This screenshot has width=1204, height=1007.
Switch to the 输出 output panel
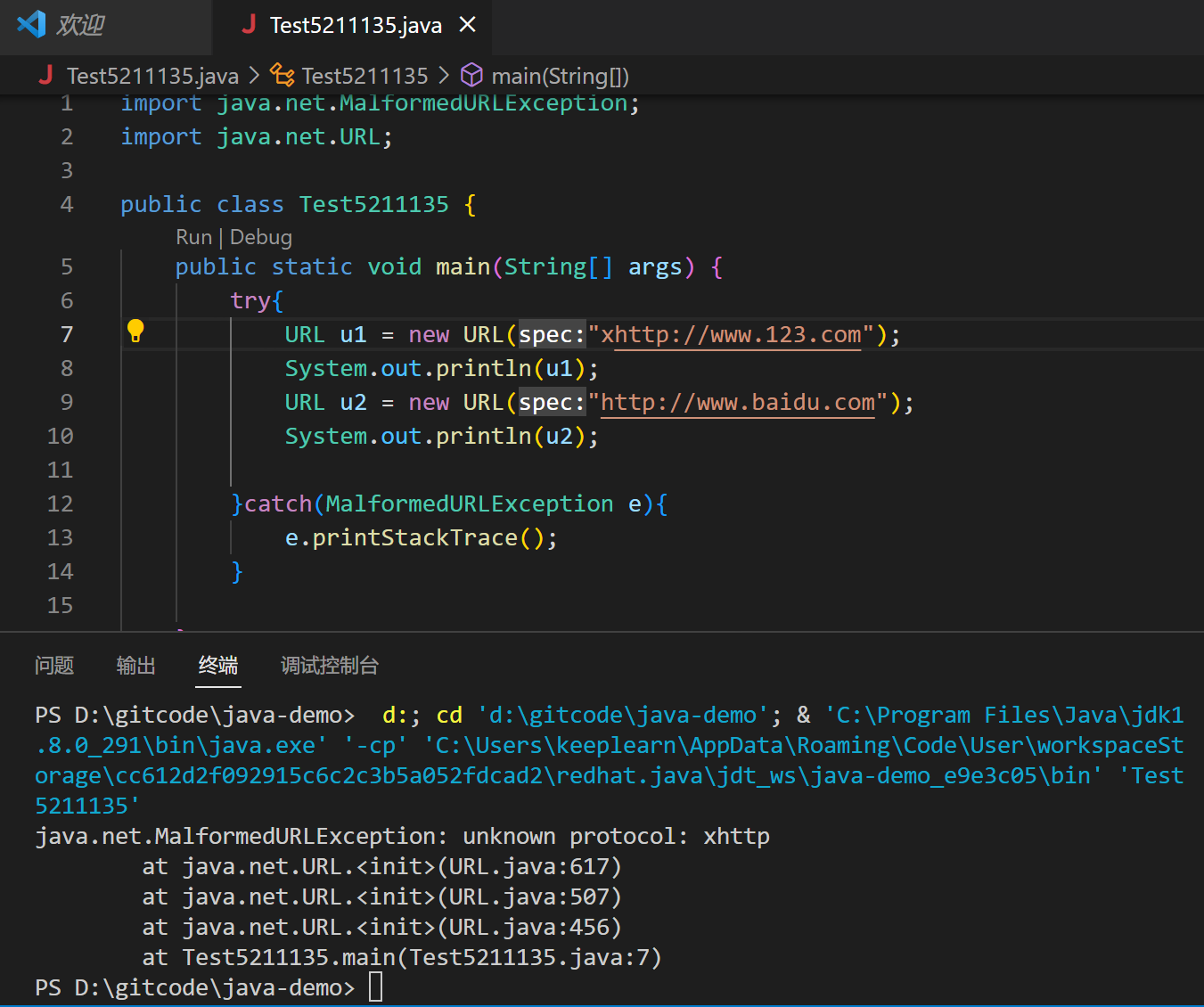click(135, 666)
